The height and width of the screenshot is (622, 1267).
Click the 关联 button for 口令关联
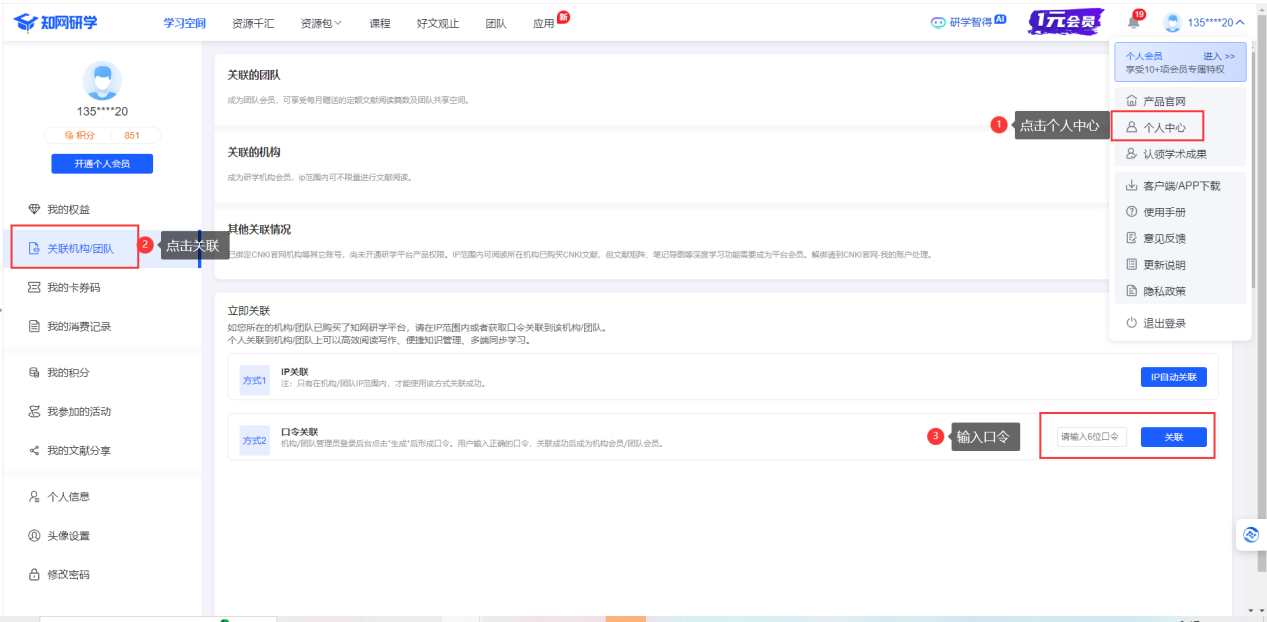pos(1173,436)
